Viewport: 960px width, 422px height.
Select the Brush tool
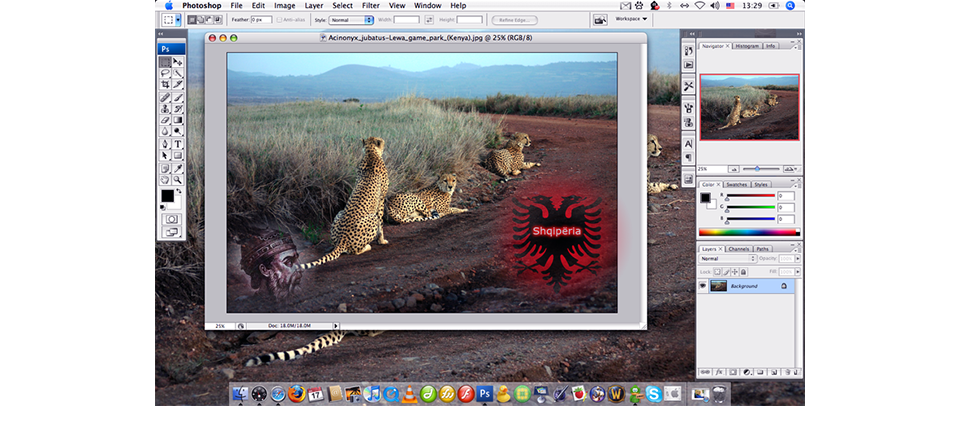pyautogui.click(x=178, y=97)
